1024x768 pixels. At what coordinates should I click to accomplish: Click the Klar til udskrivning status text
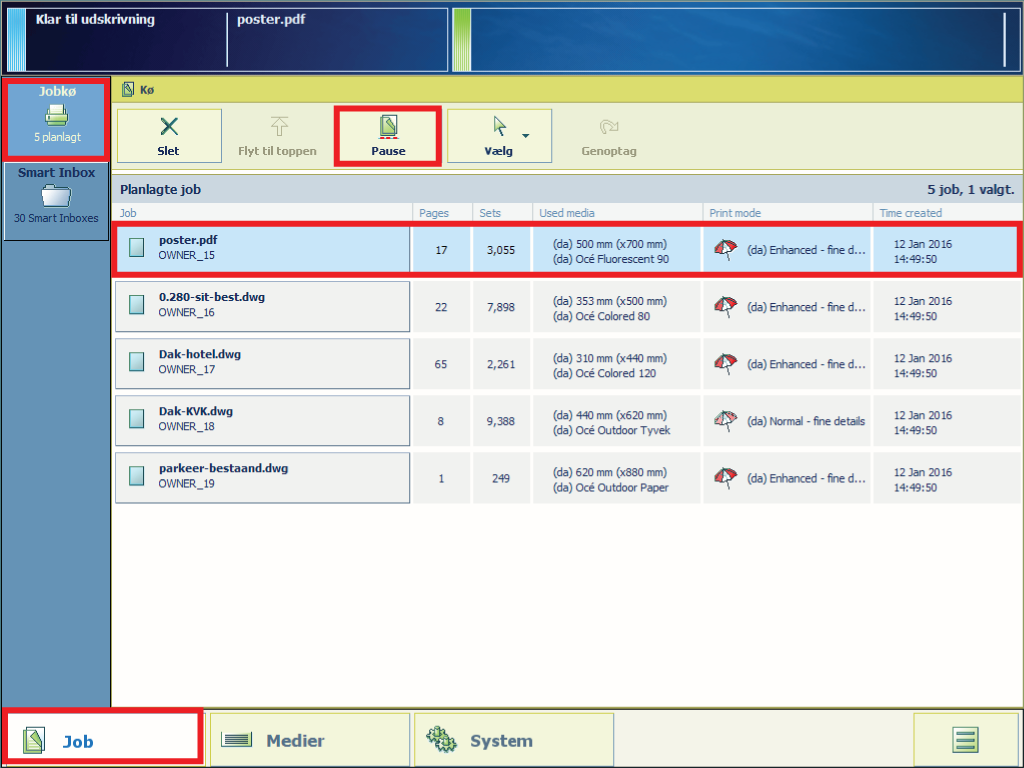(x=95, y=20)
